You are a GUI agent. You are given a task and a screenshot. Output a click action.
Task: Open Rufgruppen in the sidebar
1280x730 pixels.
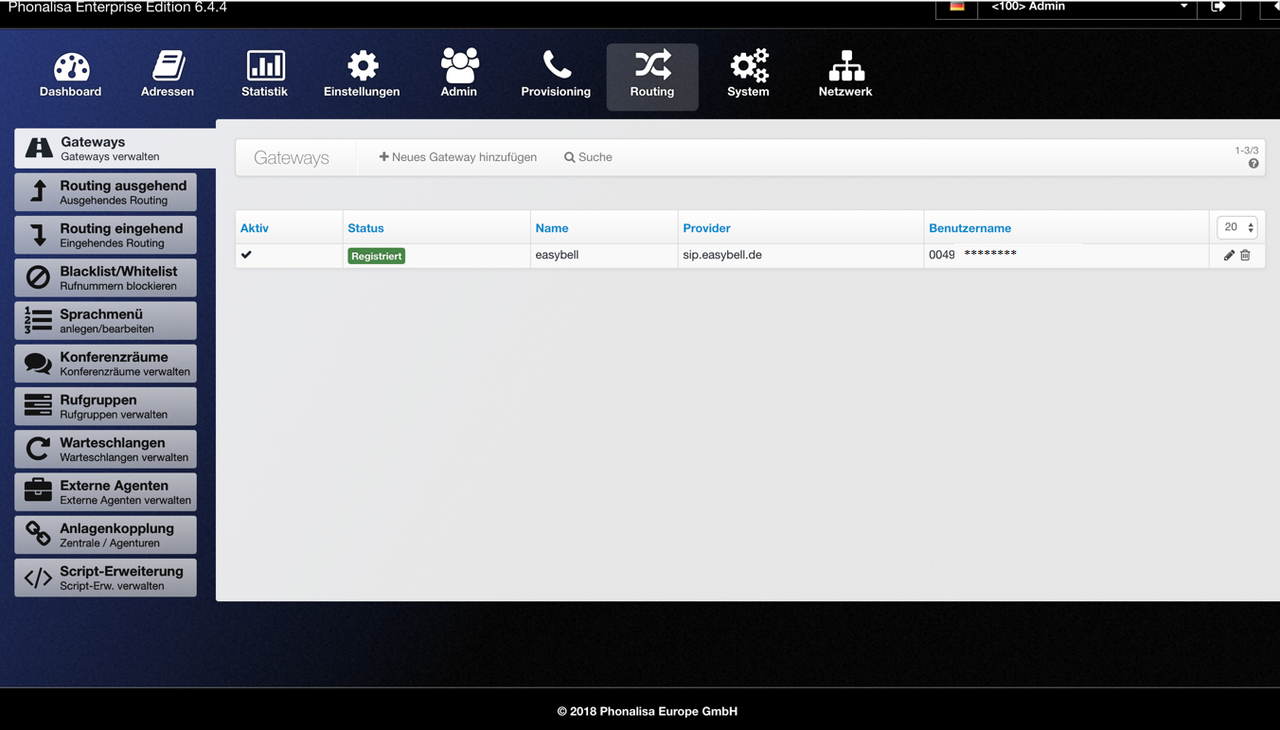tap(105, 406)
